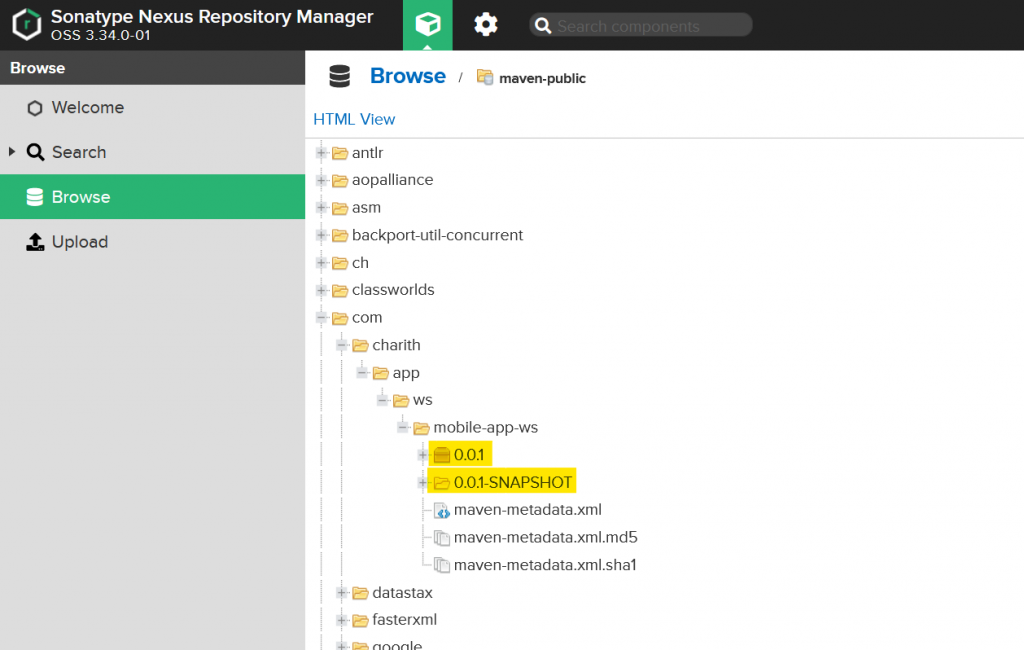Click the Browse breadcrumb link
Image resolution: width=1024 pixels, height=650 pixels.
(x=408, y=76)
